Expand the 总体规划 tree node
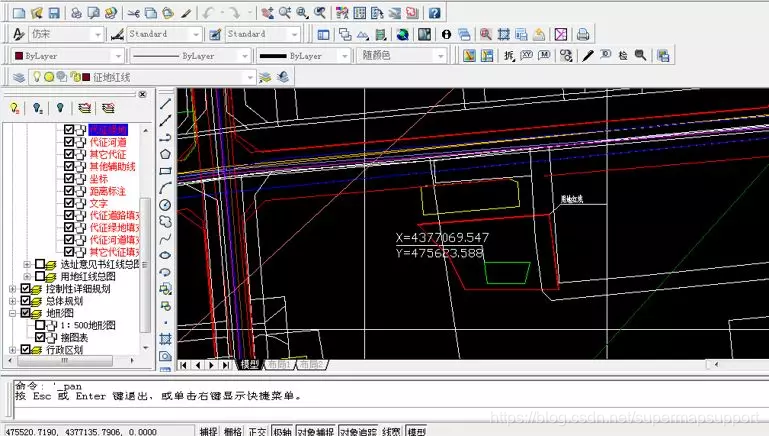Screen dimensions: 769x436 [x=13, y=301]
